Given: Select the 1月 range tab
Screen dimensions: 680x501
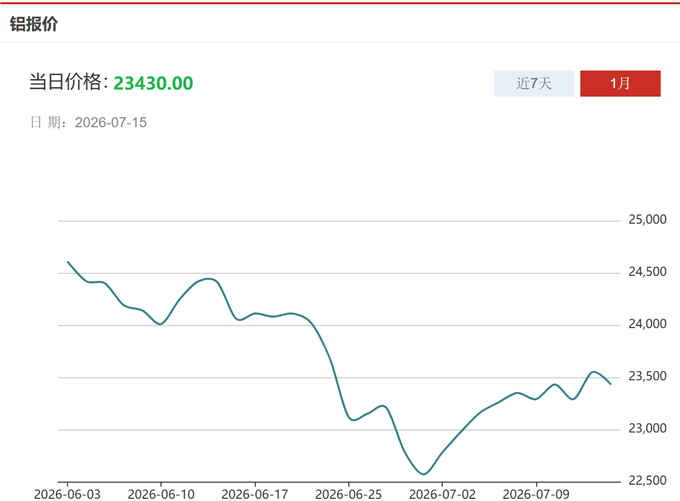Looking at the screenshot, I should [620, 83].
